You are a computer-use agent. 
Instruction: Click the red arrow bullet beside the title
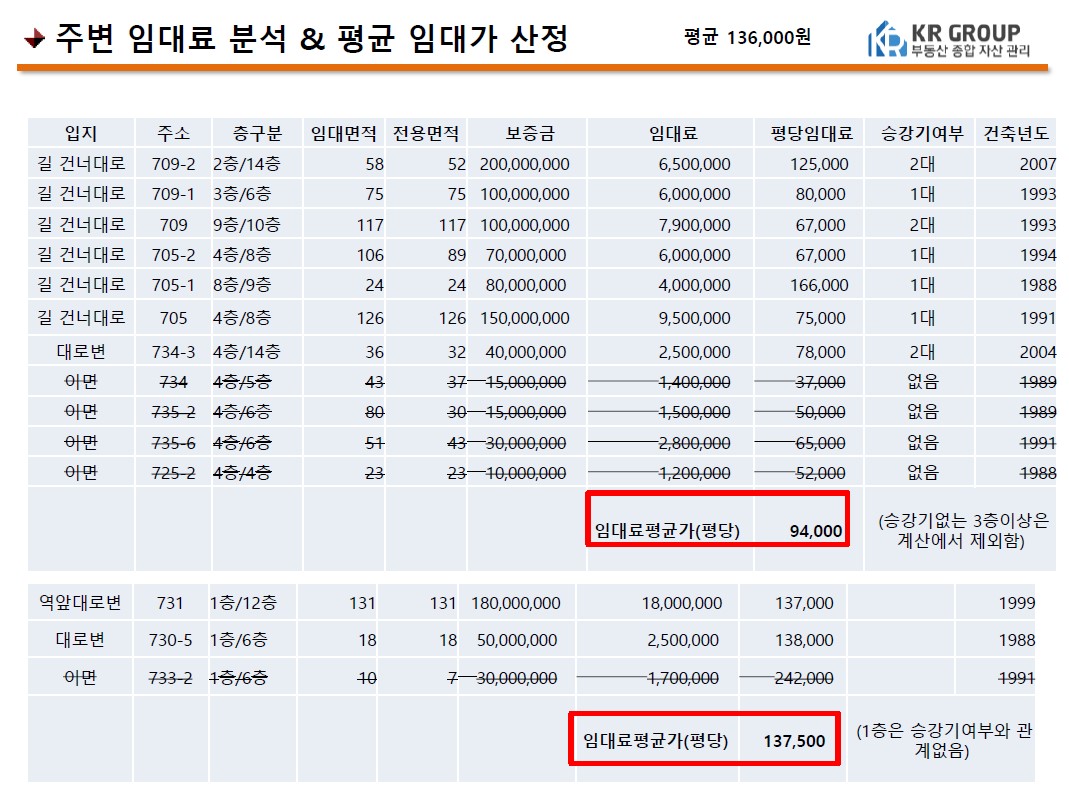coord(34,40)
